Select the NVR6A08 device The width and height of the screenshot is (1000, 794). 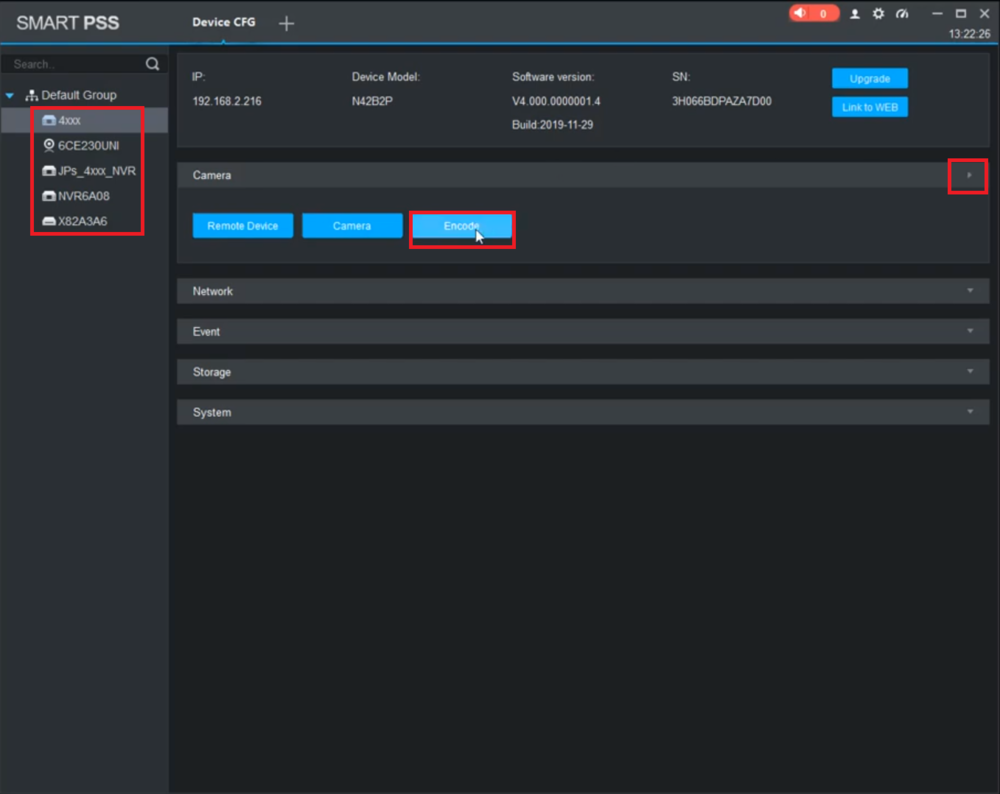83,196
